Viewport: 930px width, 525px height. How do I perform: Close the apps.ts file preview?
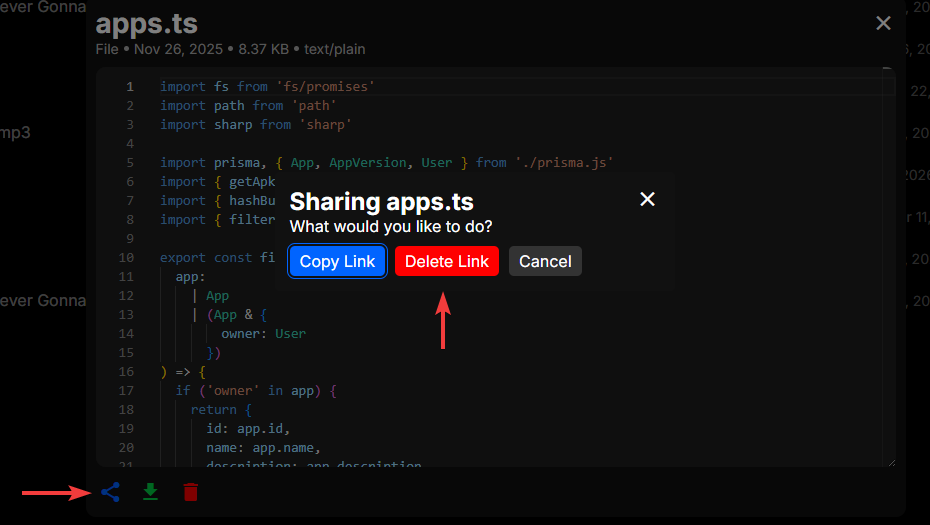coord(883,23)
